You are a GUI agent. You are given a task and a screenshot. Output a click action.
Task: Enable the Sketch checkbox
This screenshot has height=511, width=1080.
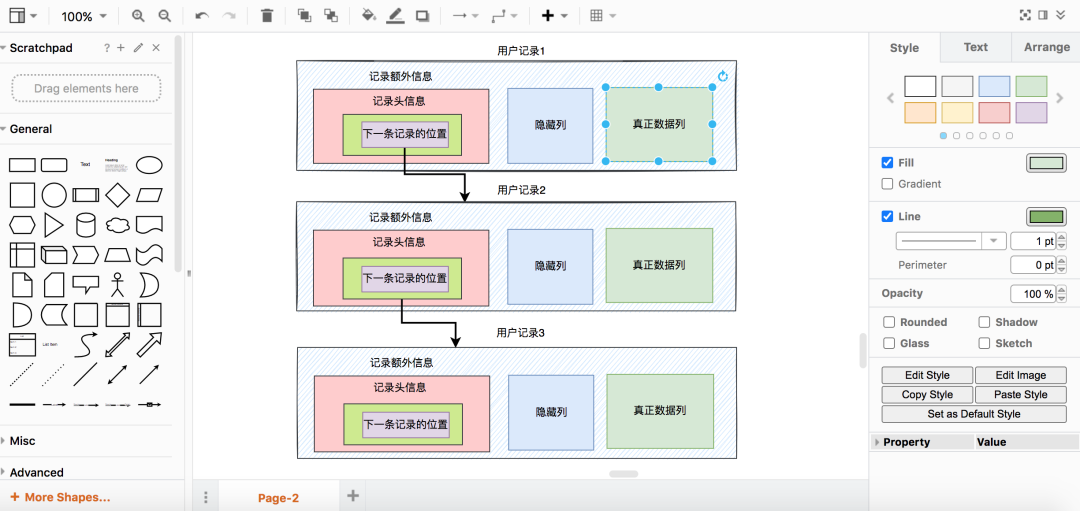984,343
